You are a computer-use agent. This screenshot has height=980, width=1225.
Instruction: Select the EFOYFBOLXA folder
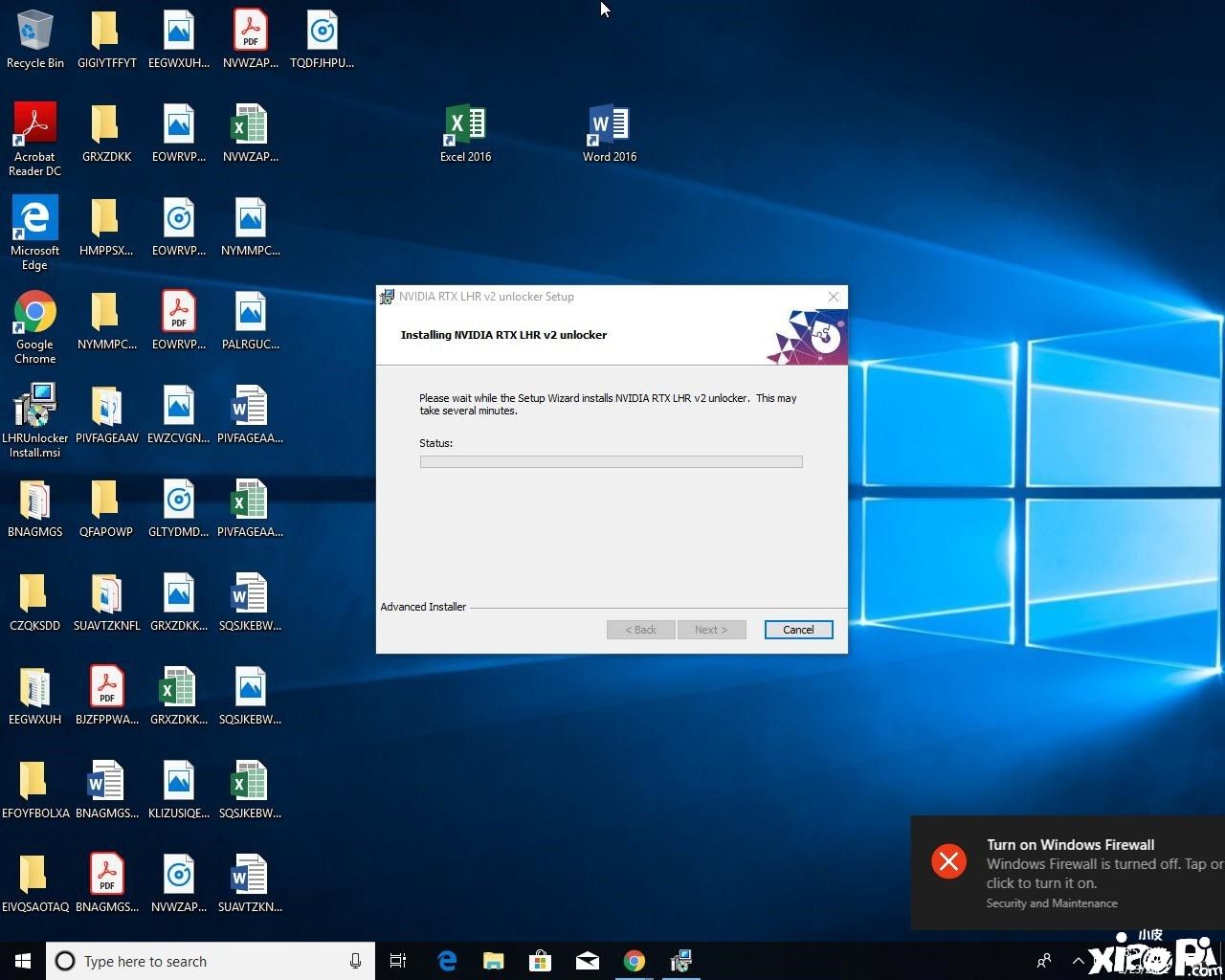(35, 790)
